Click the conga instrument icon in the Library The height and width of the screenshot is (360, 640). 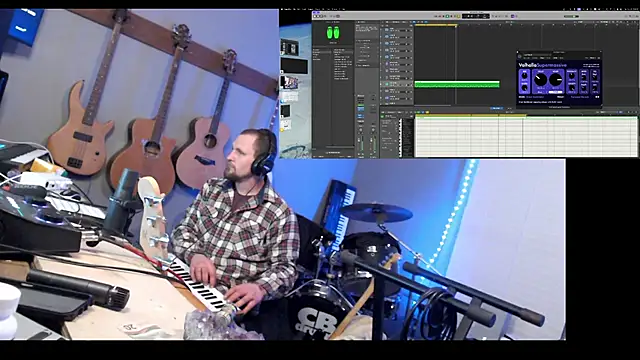tap(333, 33)
